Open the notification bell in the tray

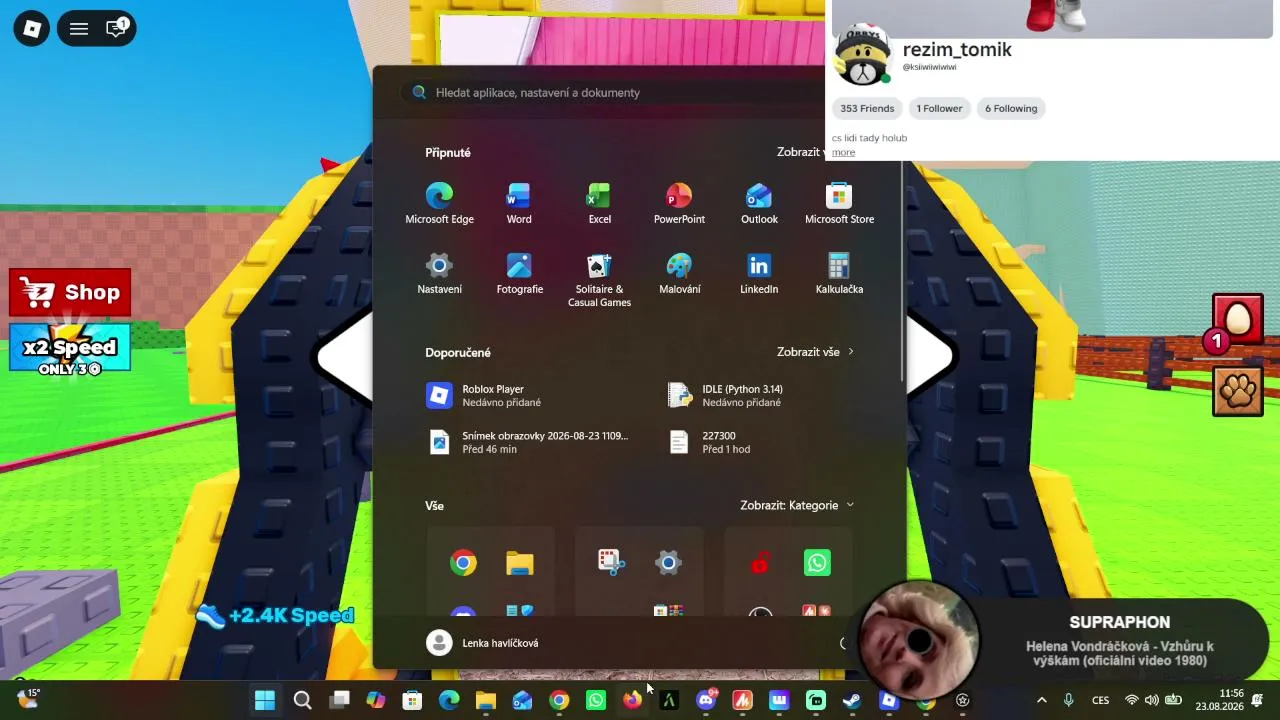coord(1257,700)
